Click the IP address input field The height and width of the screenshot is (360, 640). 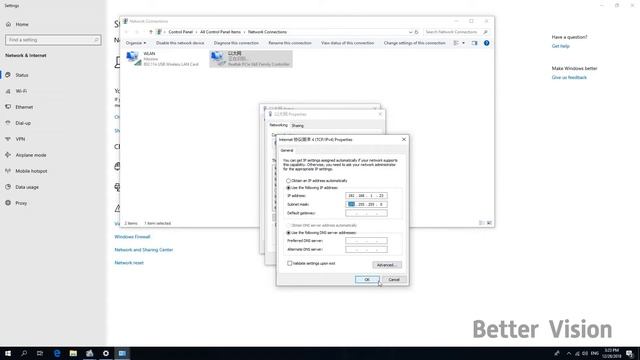click(x=366, y=196)
